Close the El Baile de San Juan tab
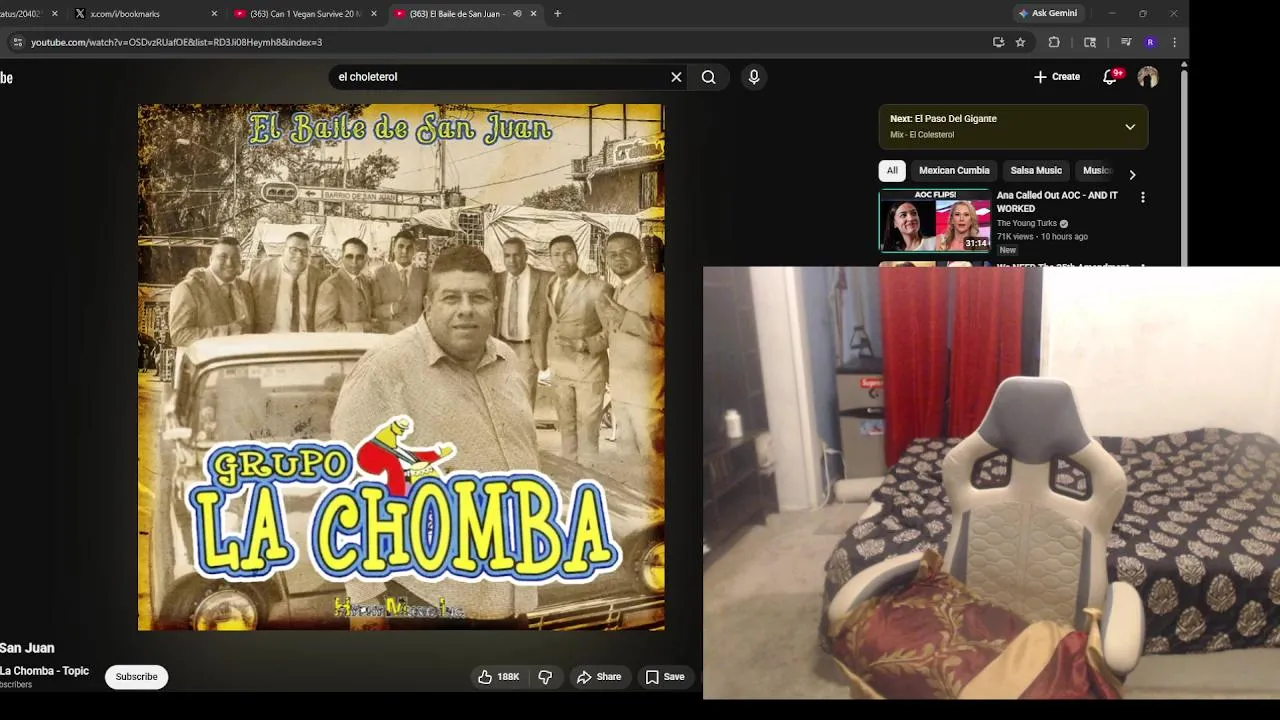Screen dimensions: 1280x720 [533, 14]
